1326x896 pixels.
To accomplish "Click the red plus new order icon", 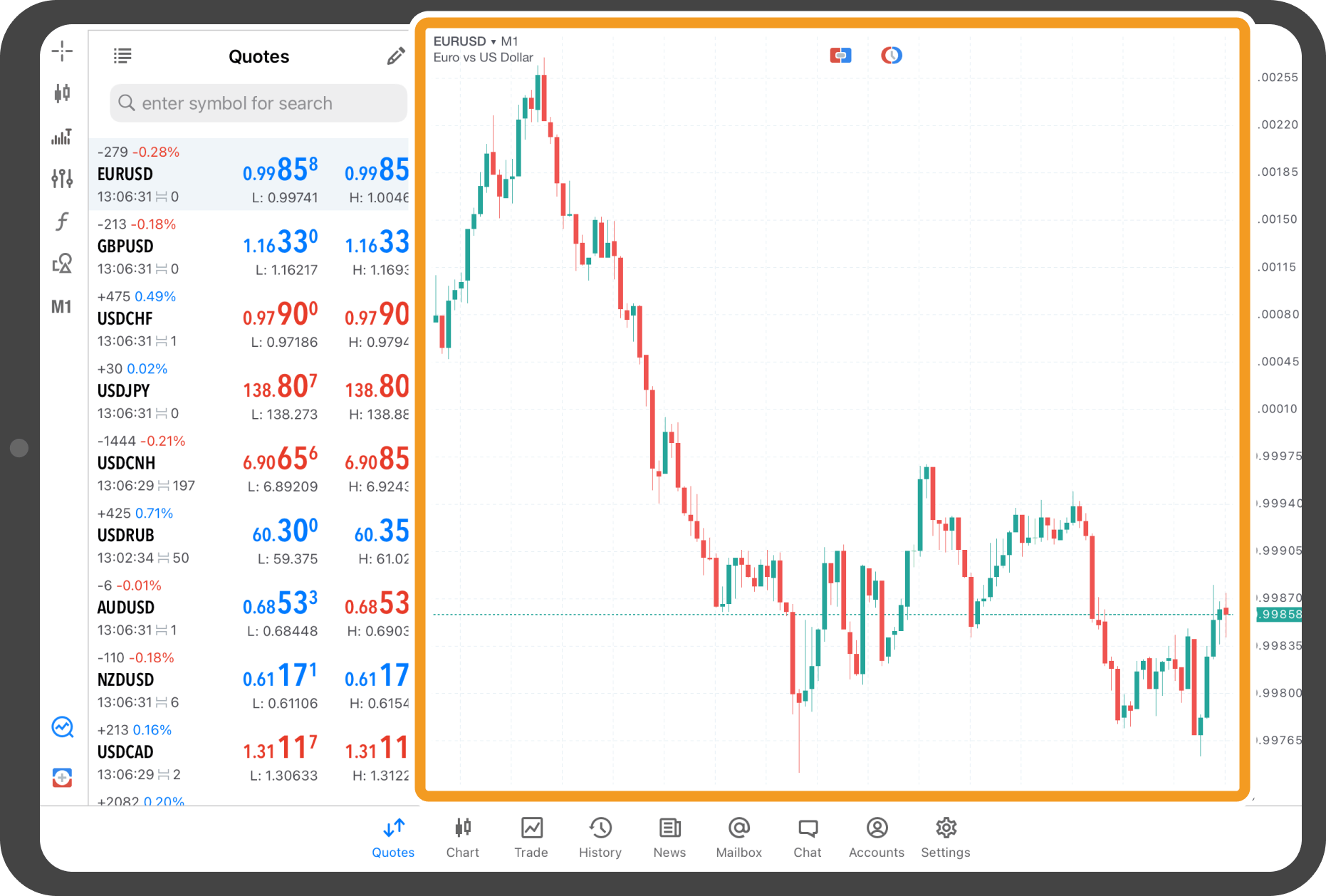I will click(x=62, y=778).
